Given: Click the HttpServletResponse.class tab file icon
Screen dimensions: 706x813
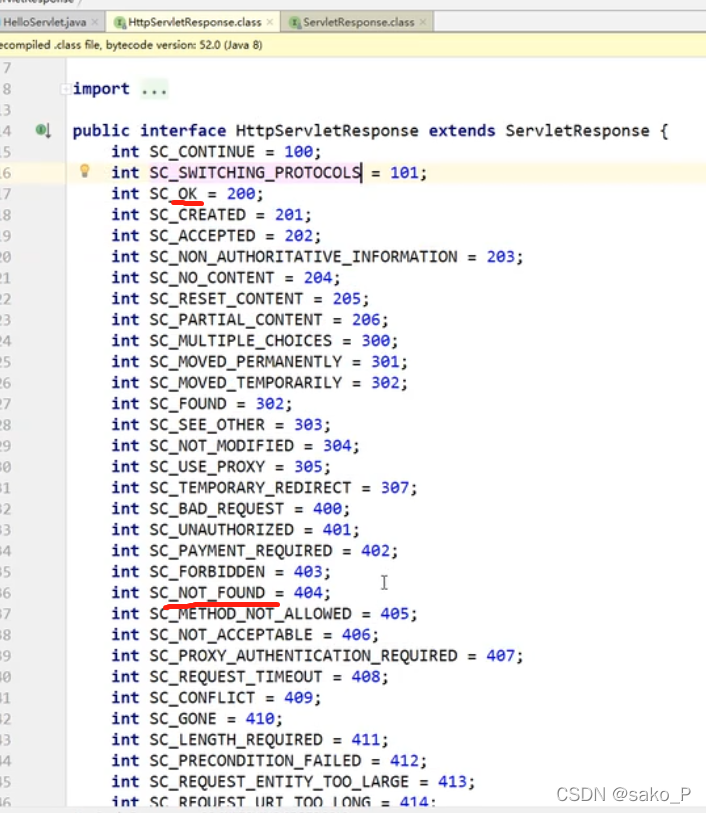Looking at the screenshot, I should 120,22.
